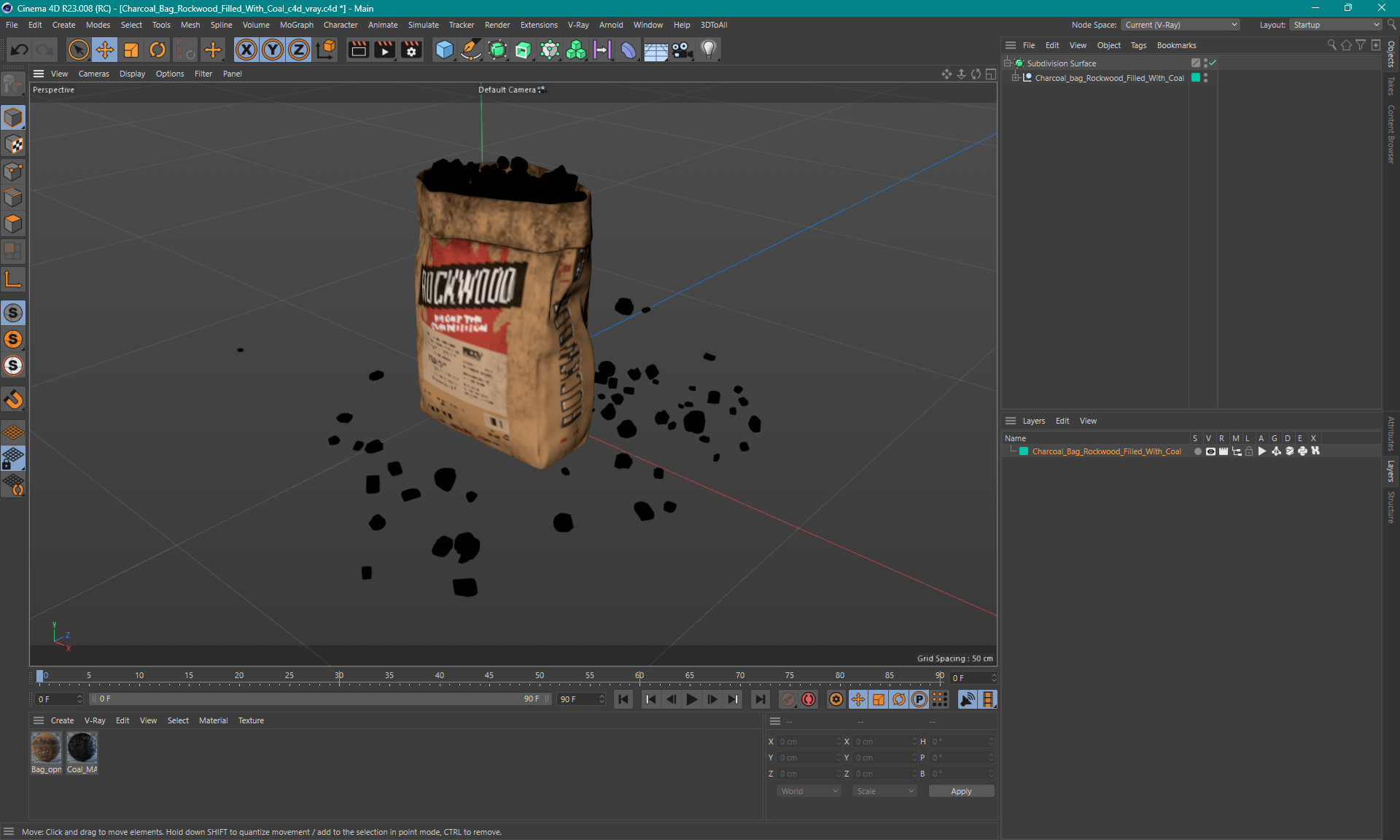Open Layers panel Edit menu
This screenshot has width=1400, height=840.
pyautogui.click(x=1062, y=421)
